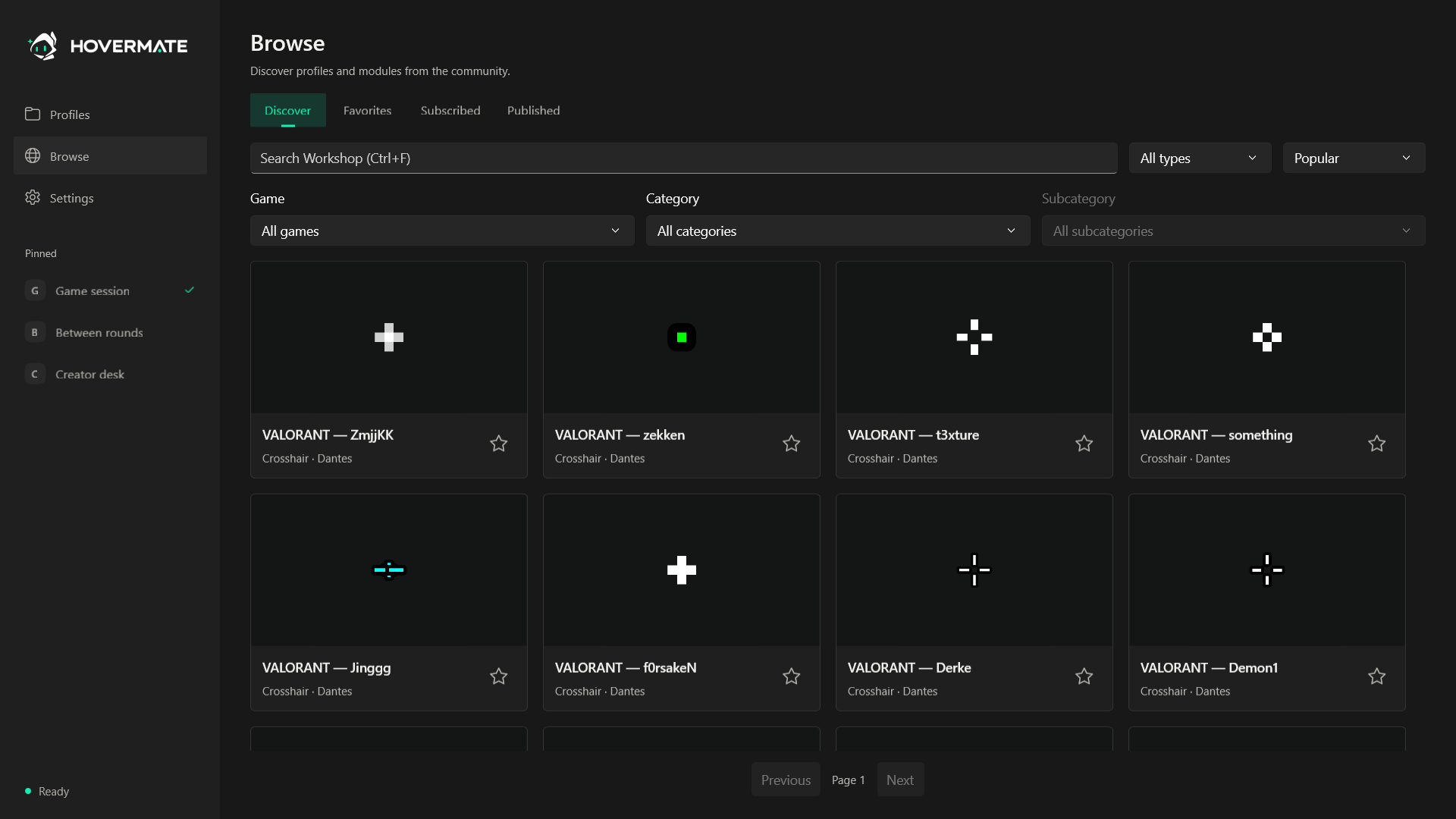Screen dimensions: 1456x819
Task: Open the VALORANT — Demon1 title
Action: (1209, 667)
